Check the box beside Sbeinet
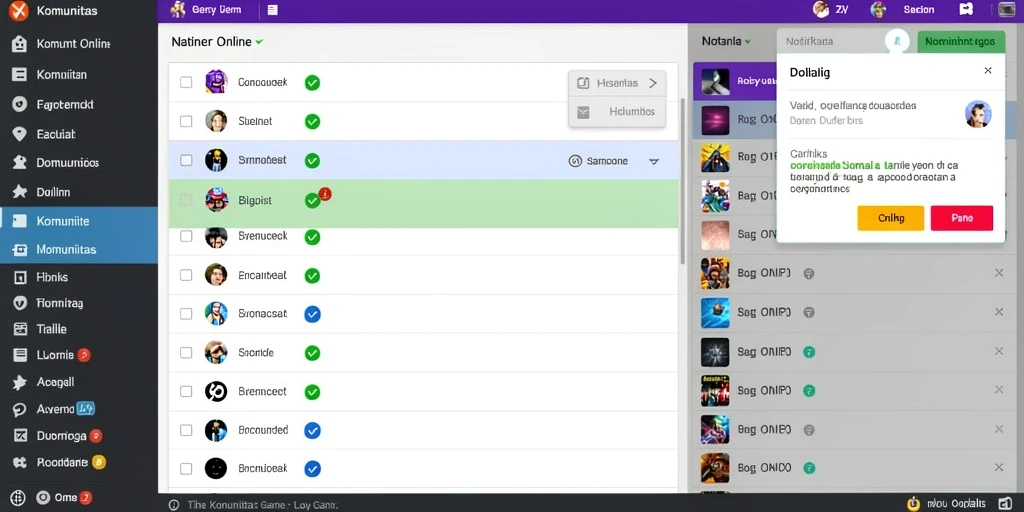Viewport: 1024px width, 512px height. 186,121
